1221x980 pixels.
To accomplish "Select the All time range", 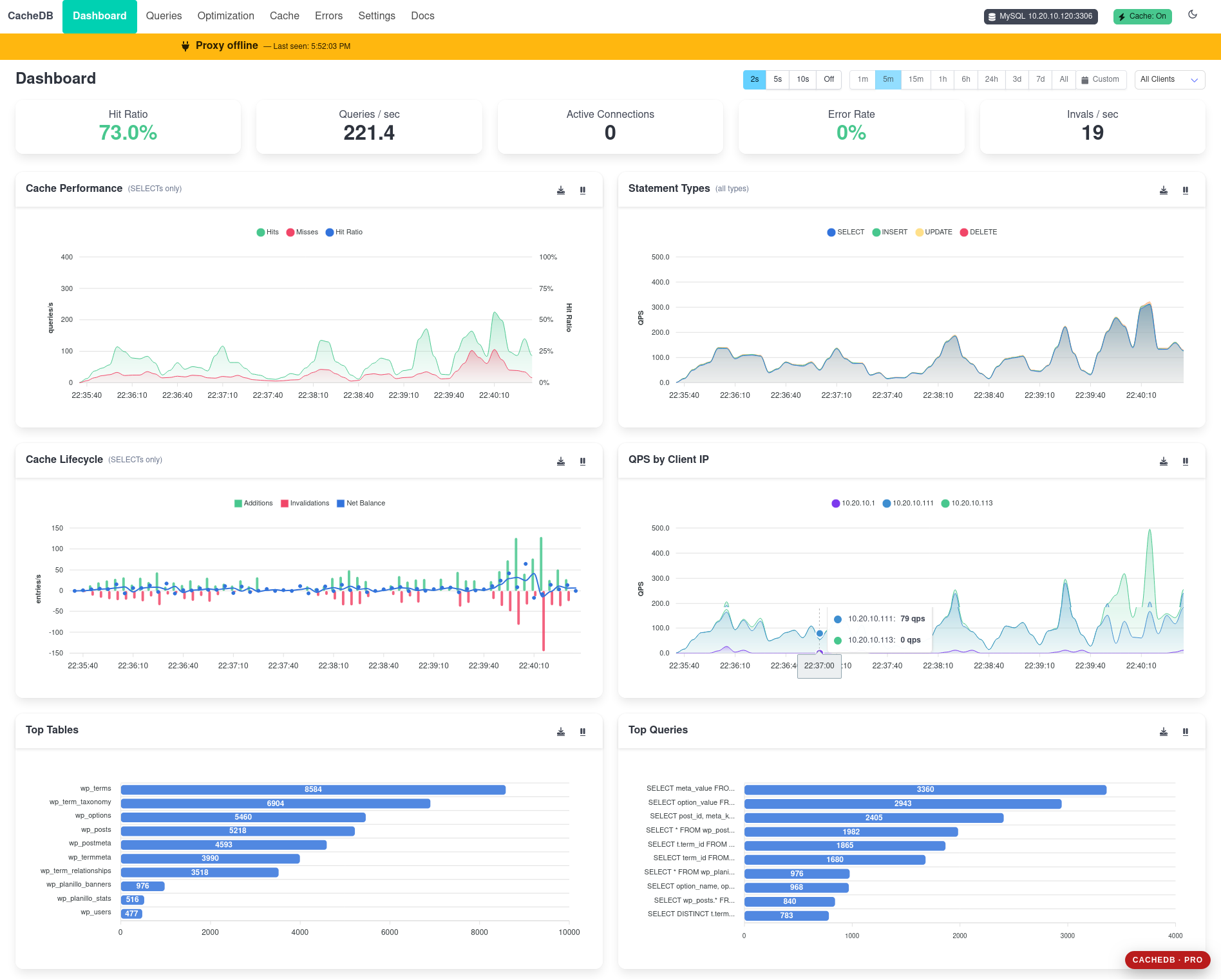I will (x=1064, y=79).
